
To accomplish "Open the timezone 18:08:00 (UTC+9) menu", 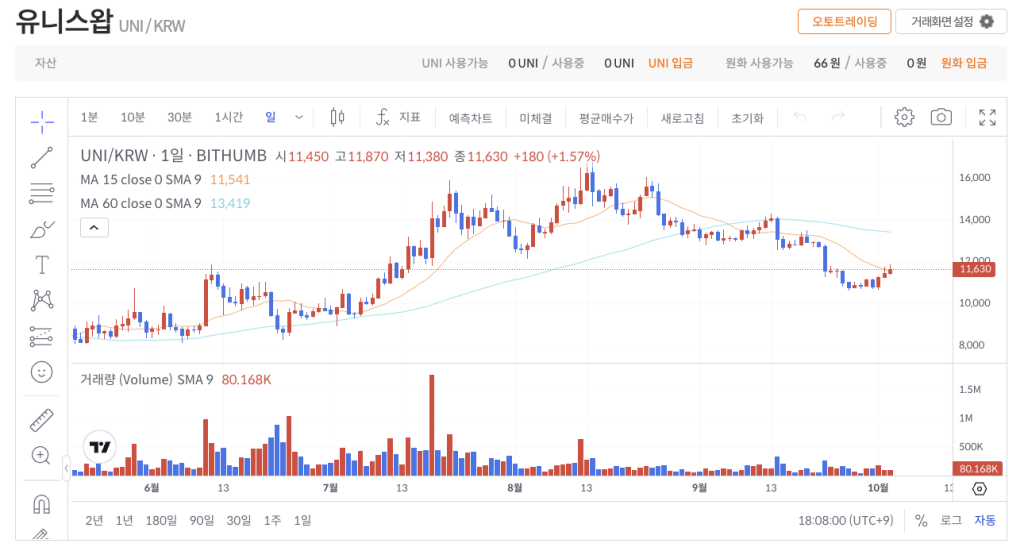I will 847,520.
